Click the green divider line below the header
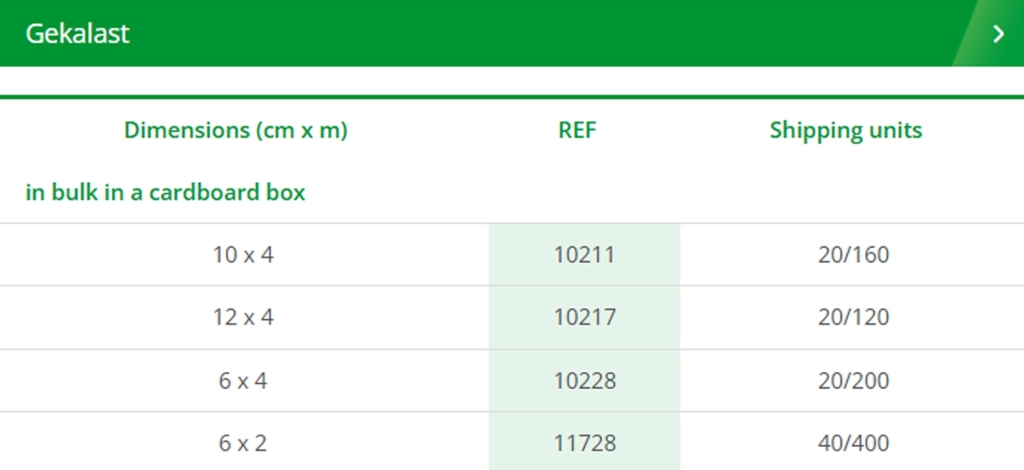The height and width of the screenshot is (470, 1024). (x=512, y=97)
